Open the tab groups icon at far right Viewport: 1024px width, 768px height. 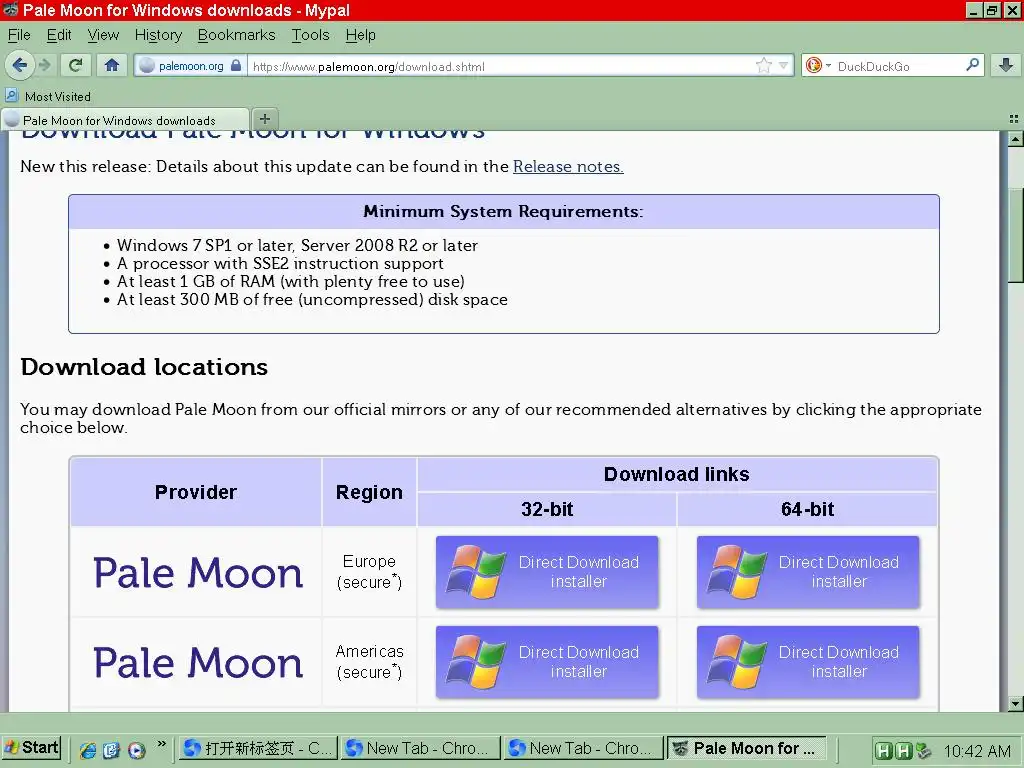click(1014, 119)
